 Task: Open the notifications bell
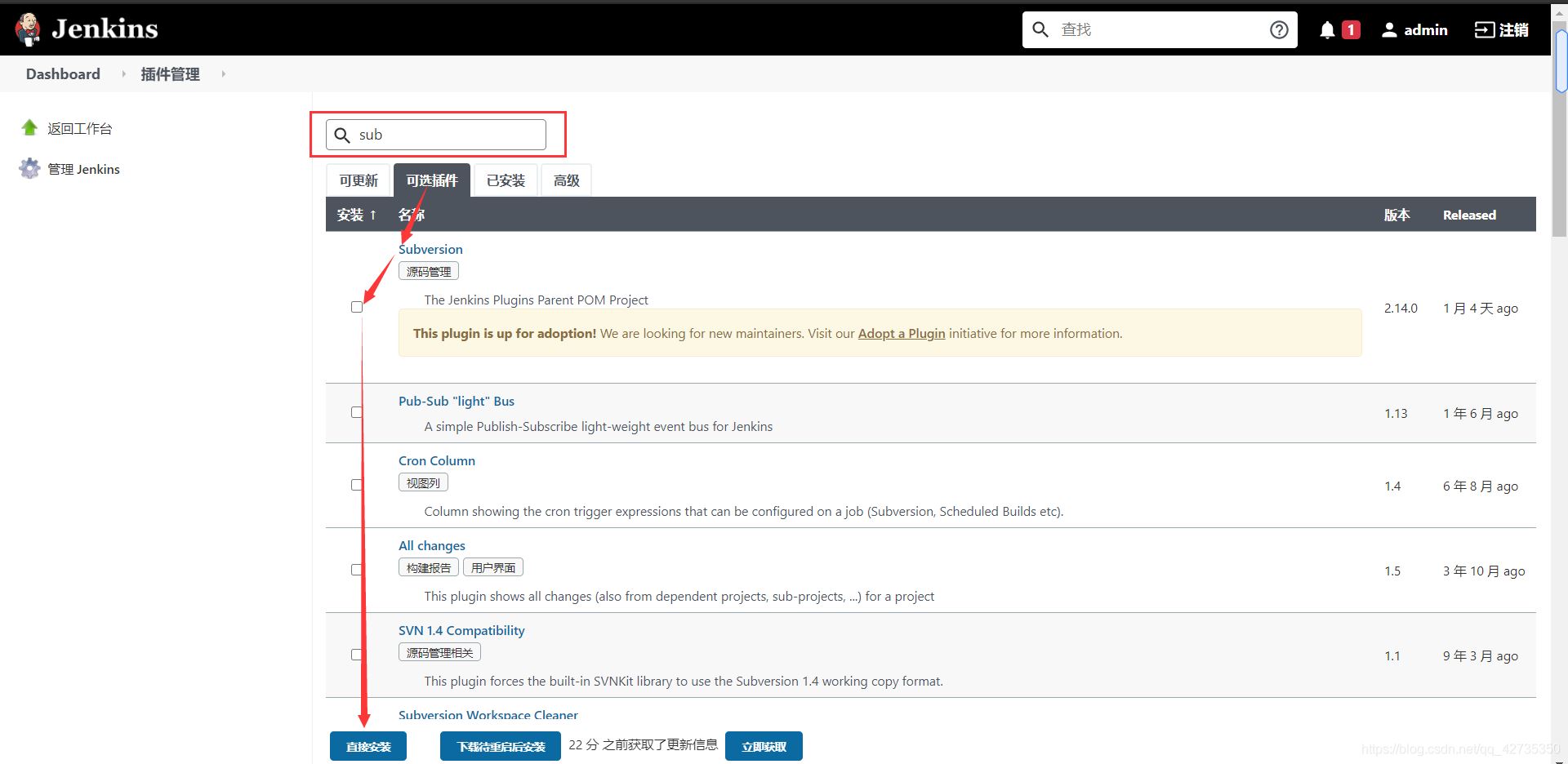(x=1327, y=30)
